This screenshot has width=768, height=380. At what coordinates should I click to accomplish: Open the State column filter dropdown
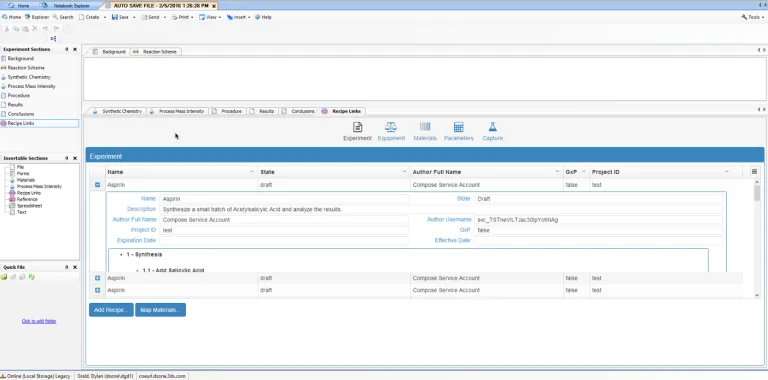[405, 172]
